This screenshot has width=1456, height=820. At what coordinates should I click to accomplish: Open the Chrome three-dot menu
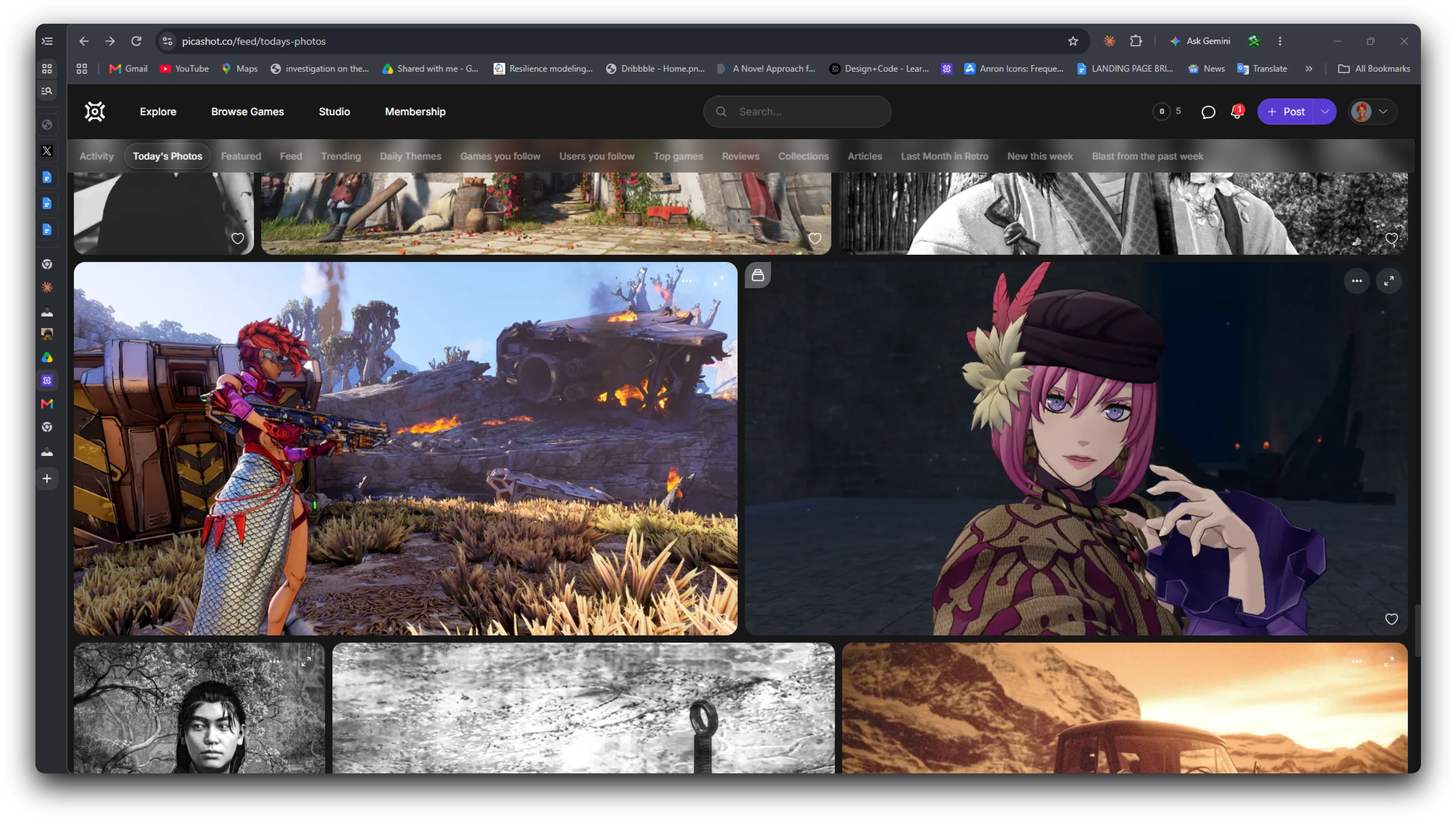tap(1280, 41)
